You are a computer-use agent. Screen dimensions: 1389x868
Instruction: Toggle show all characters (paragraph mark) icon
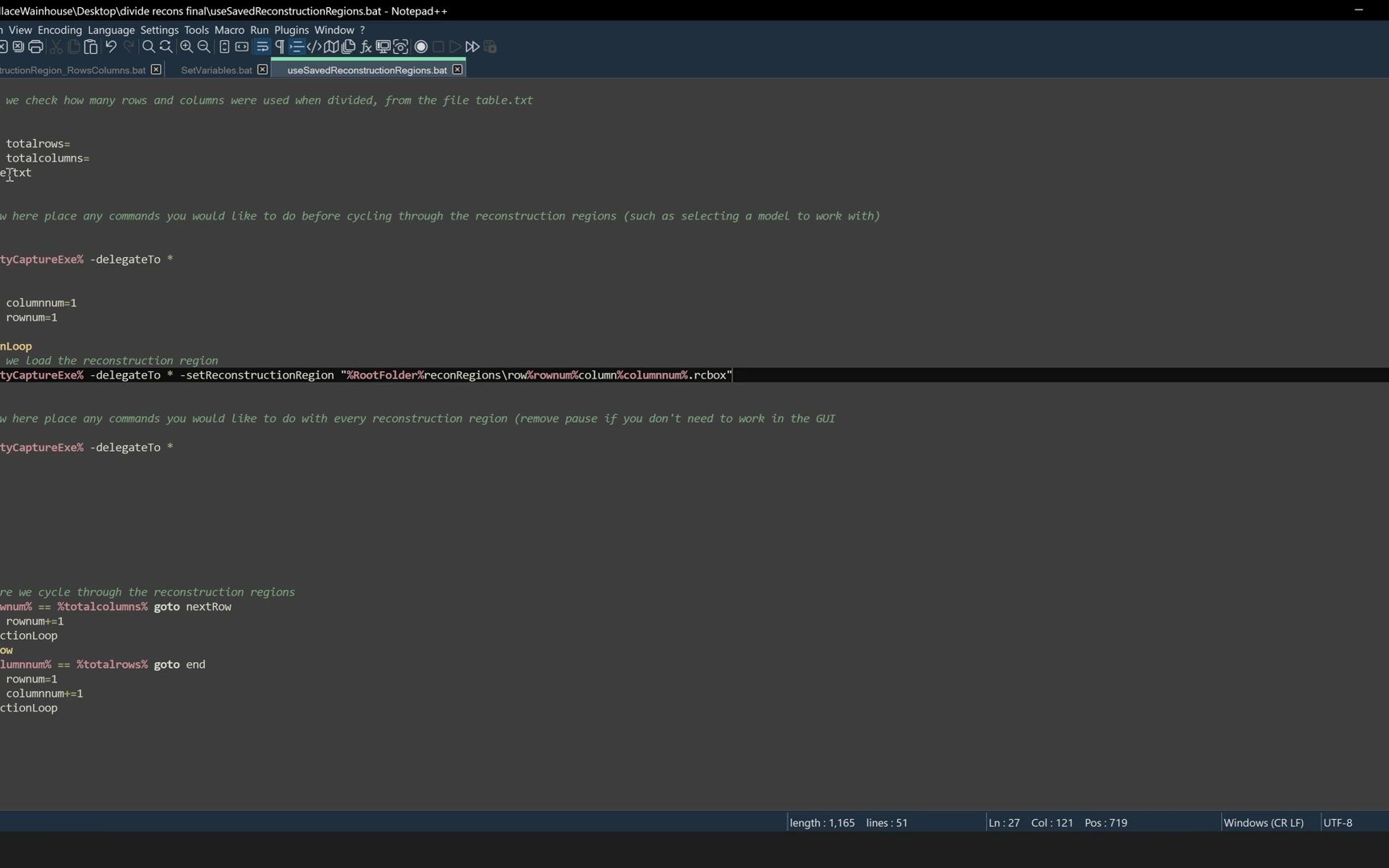click(279, 47)
